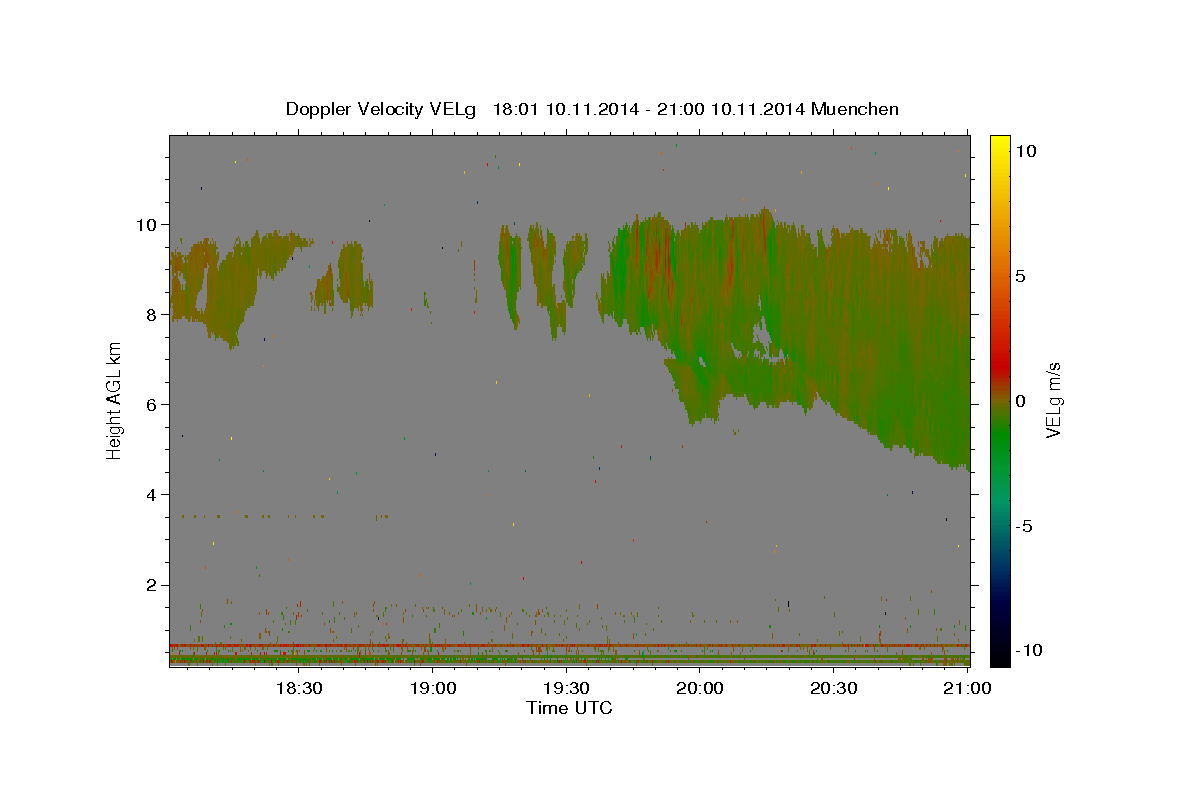This screenshot has height=800, width=1200.
Task: Click the height tick label 8
Action: (x=152, y=314)
